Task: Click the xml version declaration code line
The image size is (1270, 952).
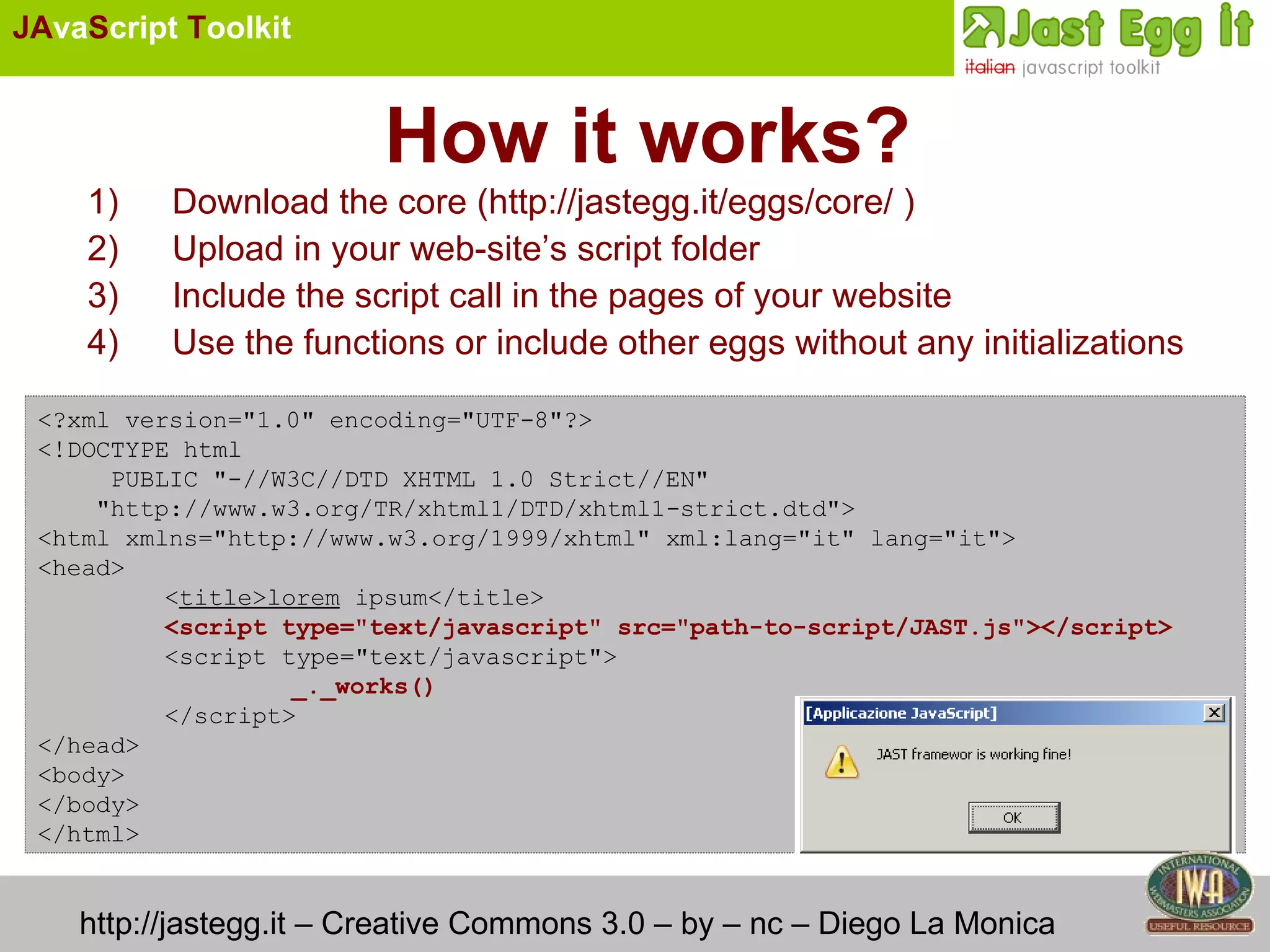Action: click(315, 420)
